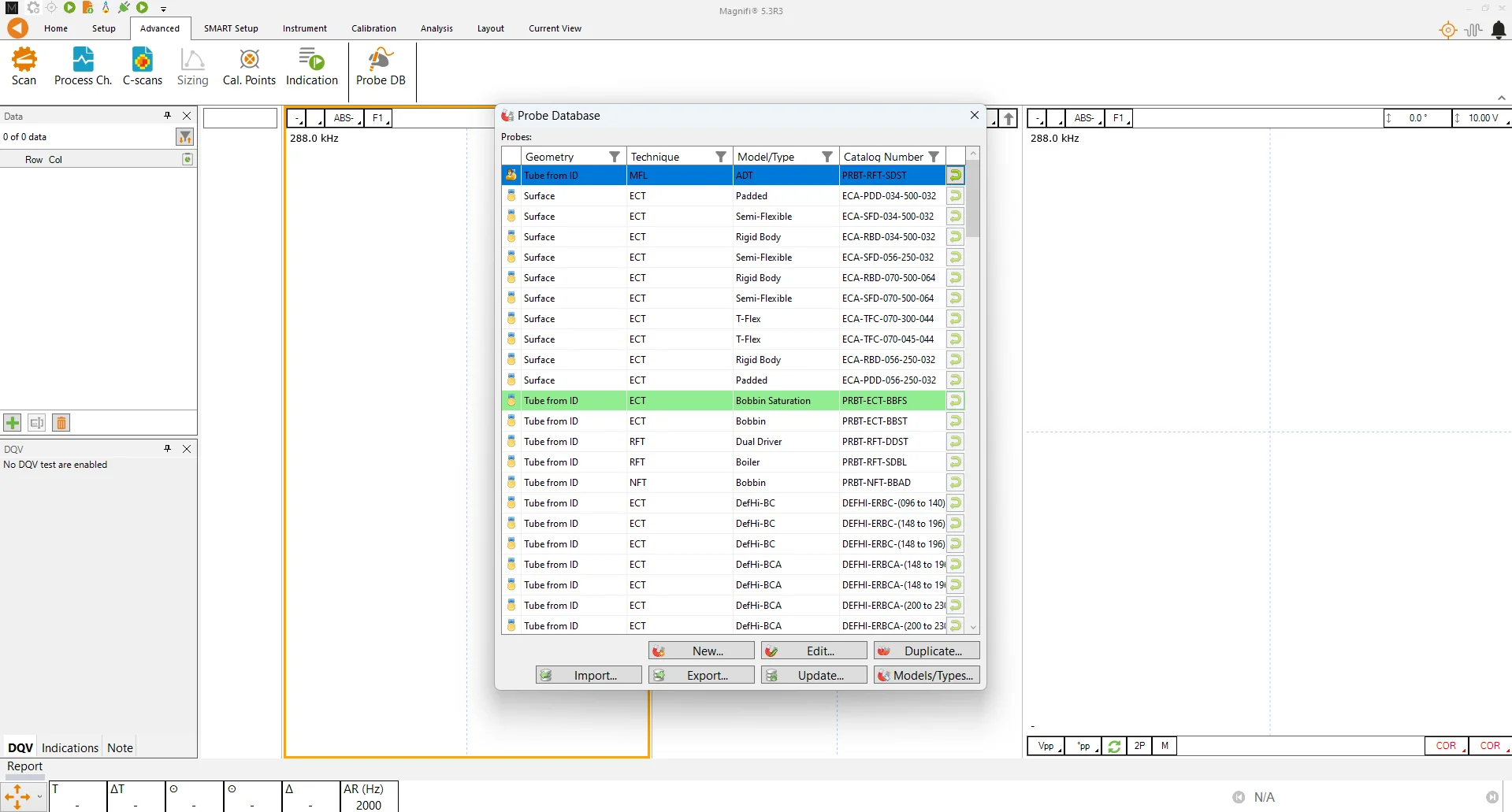The width and height of the screenshot is (1512, 812).
Task: Click the Export... button
Action: coord(702,675)
